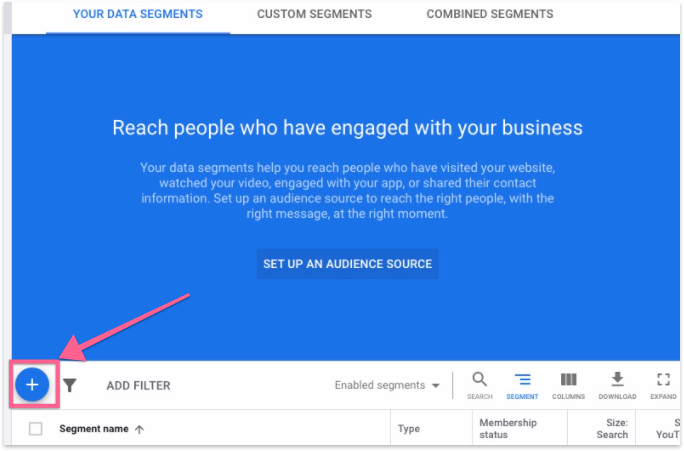Select the Your Data Segments tab
Image resolution: width=684 pixels, height=451 pixels.
138,15
